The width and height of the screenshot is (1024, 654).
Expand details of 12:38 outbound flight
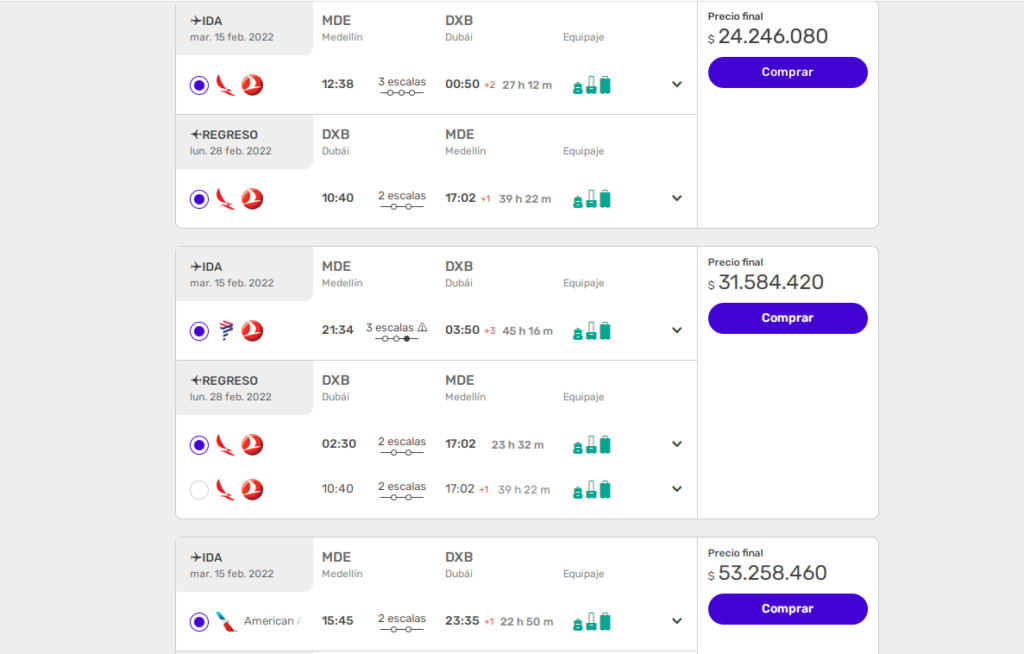pyautogui.click(x=677, y=84)
